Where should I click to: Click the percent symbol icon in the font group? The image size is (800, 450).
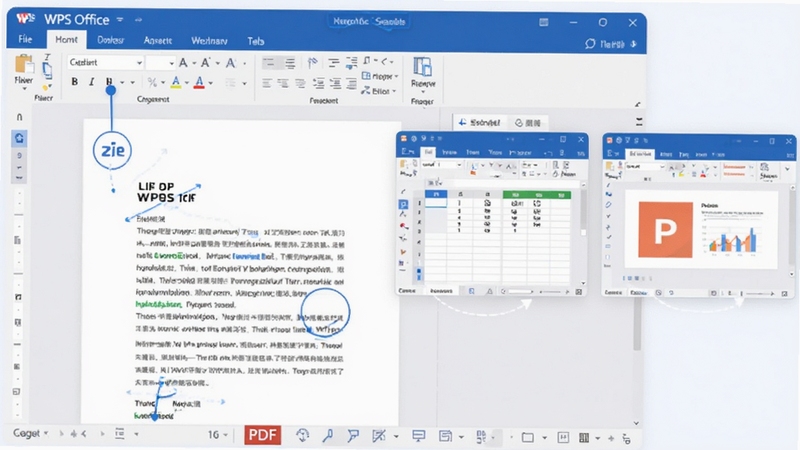[152, 82]
